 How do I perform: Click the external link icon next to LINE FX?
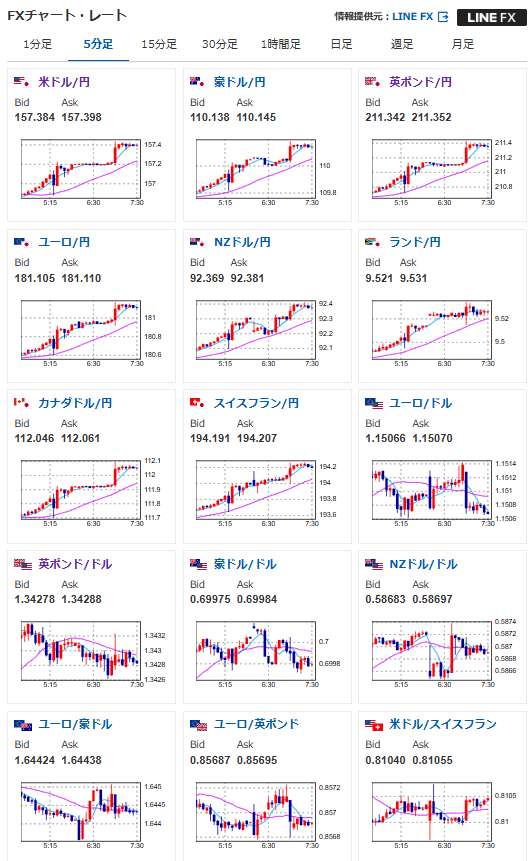click(x=443, y=17)
